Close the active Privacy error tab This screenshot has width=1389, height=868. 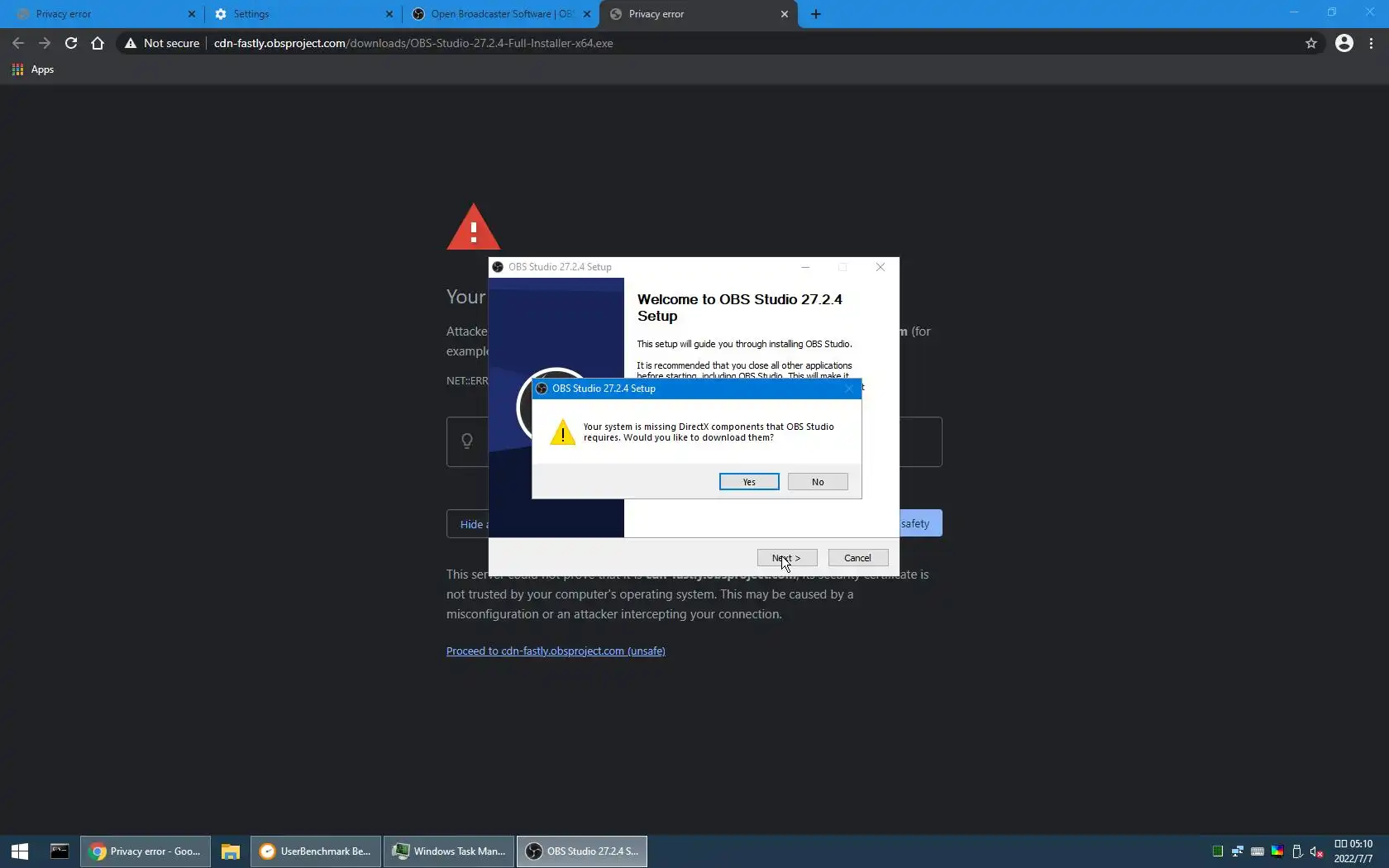coord(785,14)
